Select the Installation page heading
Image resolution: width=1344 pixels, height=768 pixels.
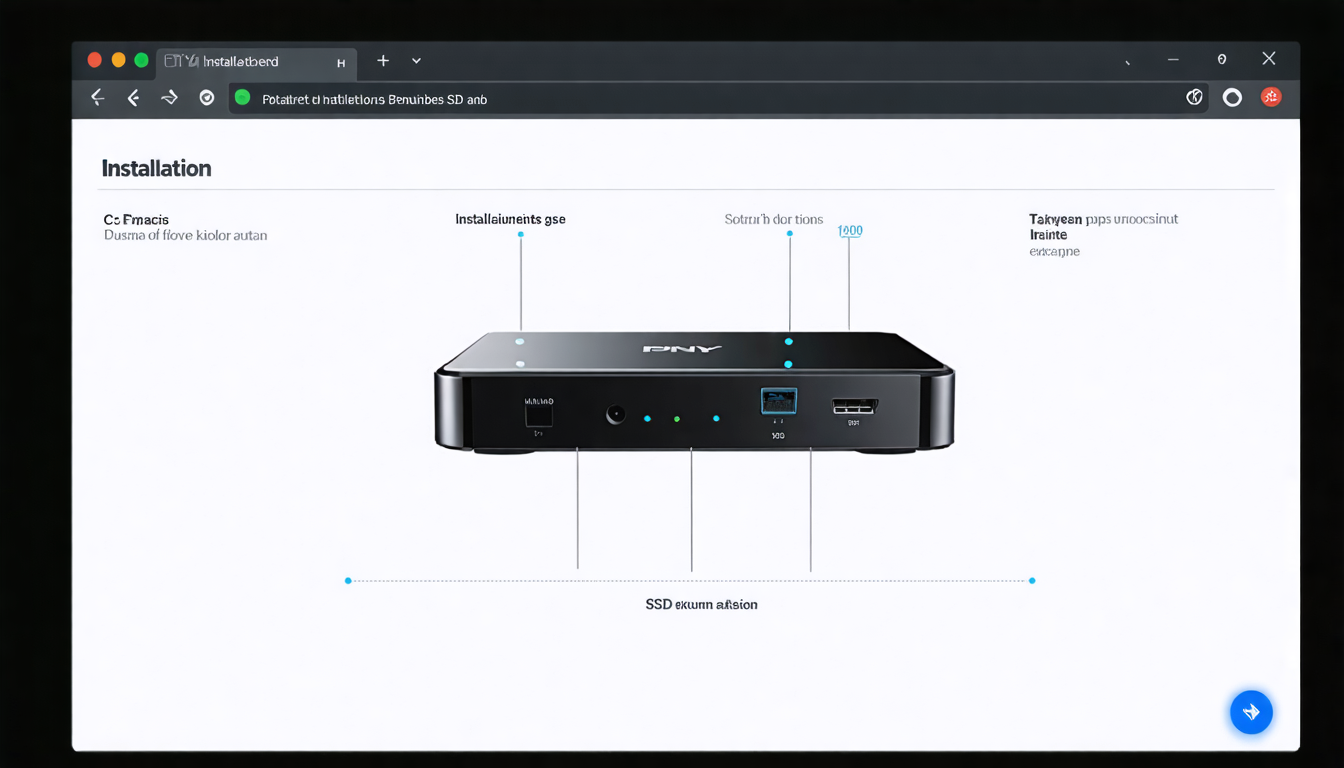tap(156, 167)
